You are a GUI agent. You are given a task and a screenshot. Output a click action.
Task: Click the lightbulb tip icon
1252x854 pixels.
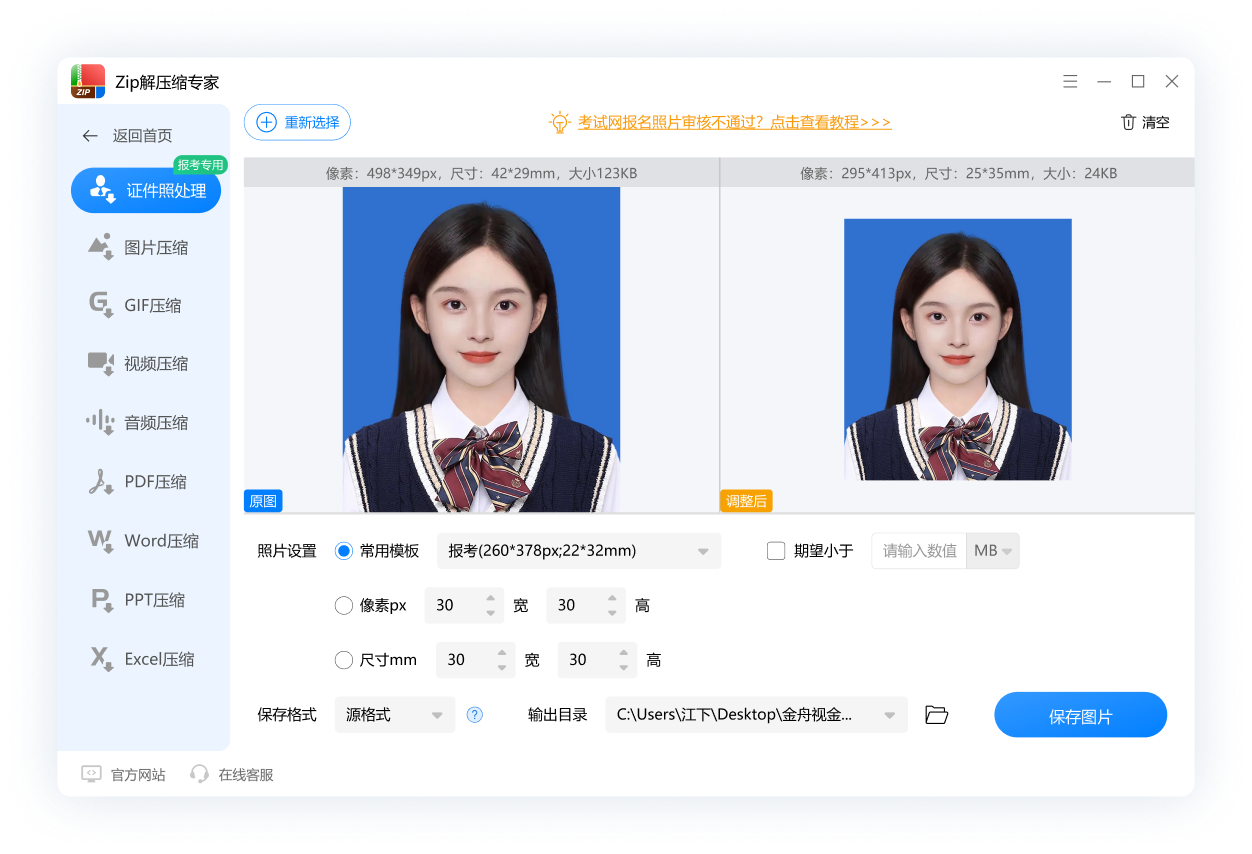coord(560,122)
